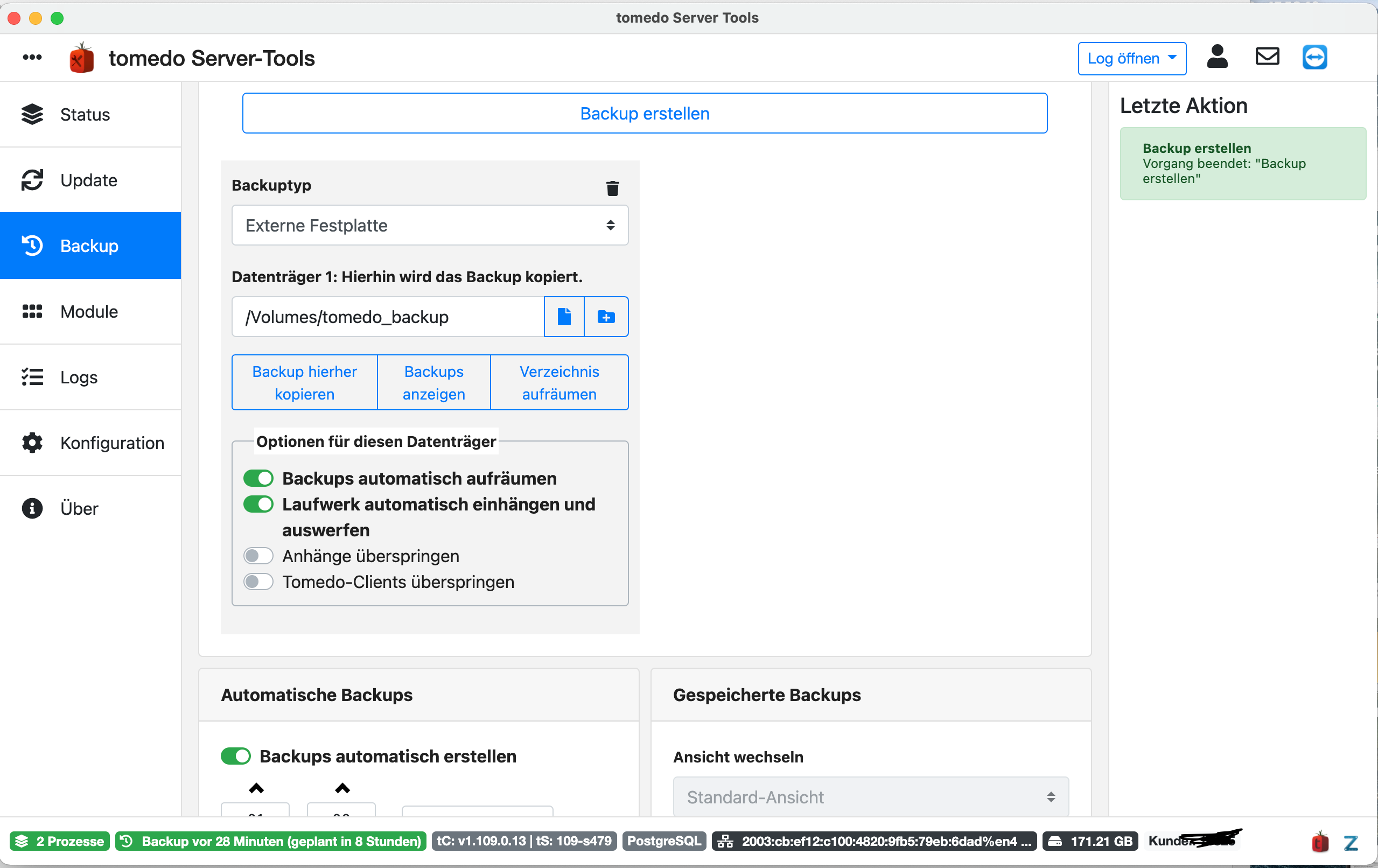Open the Log öffnen dropdown
The height and width of the screenshot is (868, 1378).
[x=1132, y=58]
